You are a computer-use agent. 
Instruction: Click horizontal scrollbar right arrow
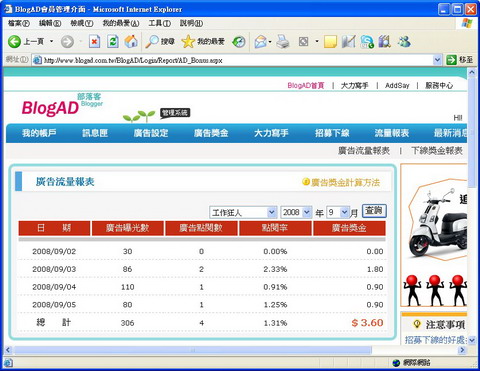coord(462,350)
